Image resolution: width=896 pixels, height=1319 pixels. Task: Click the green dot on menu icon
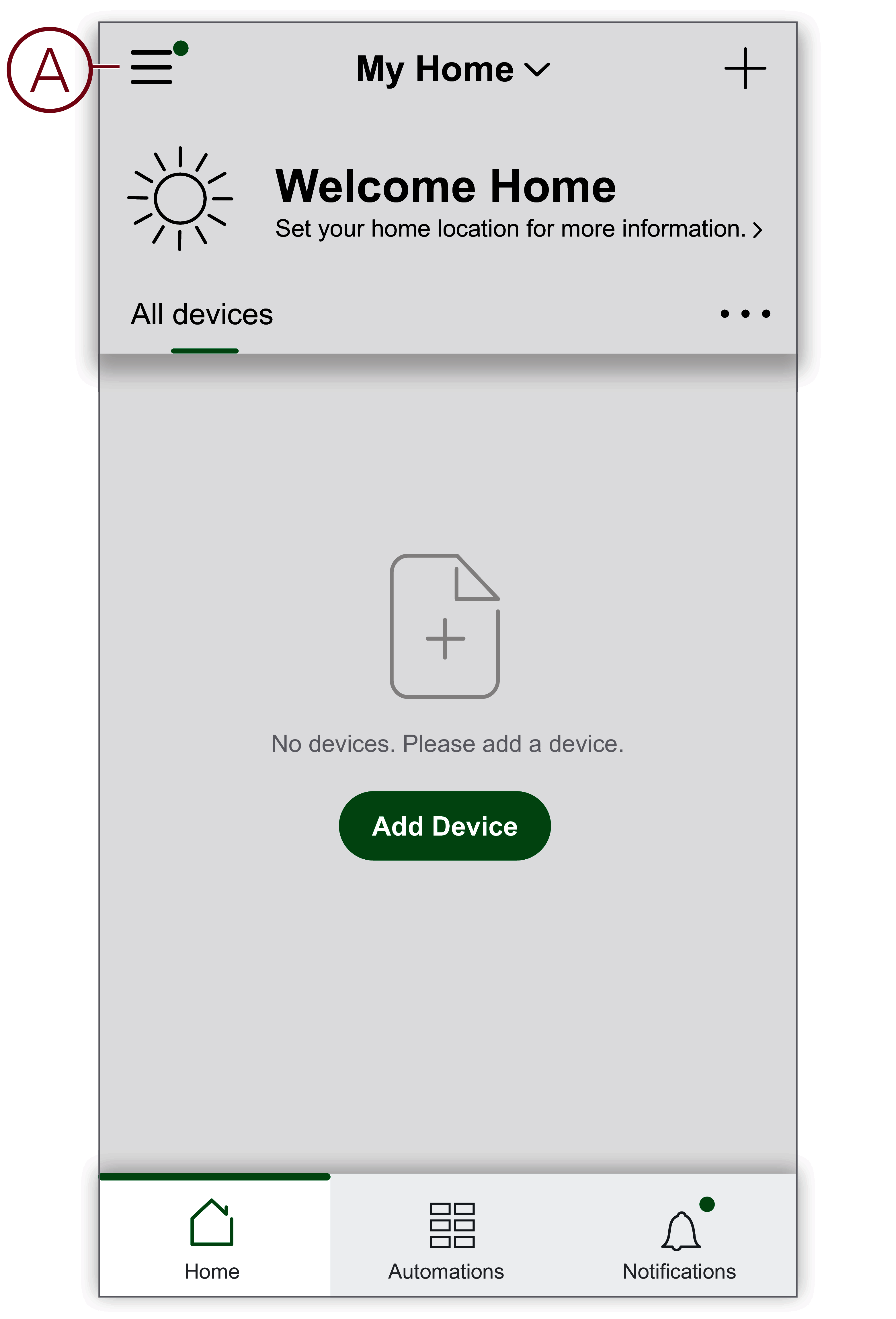180,48
